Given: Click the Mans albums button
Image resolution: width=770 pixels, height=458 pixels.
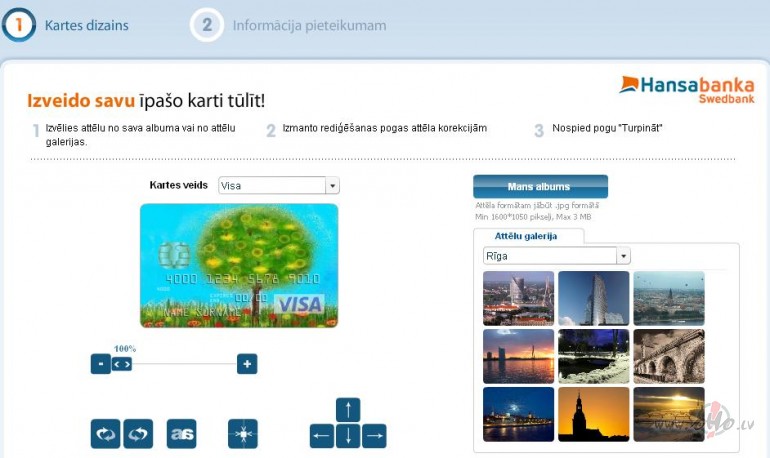Looking at the screenshot, I should pos(541,187).
